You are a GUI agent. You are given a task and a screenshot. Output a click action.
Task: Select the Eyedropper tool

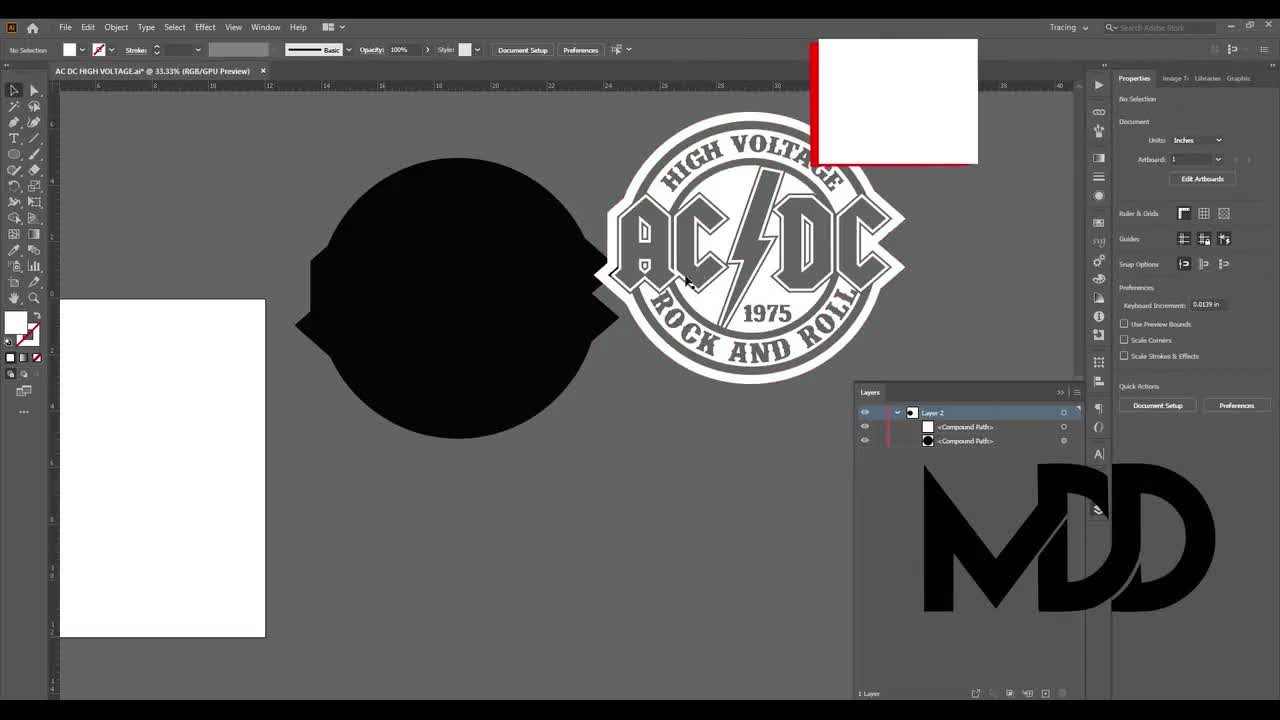[x=14, y=250]
